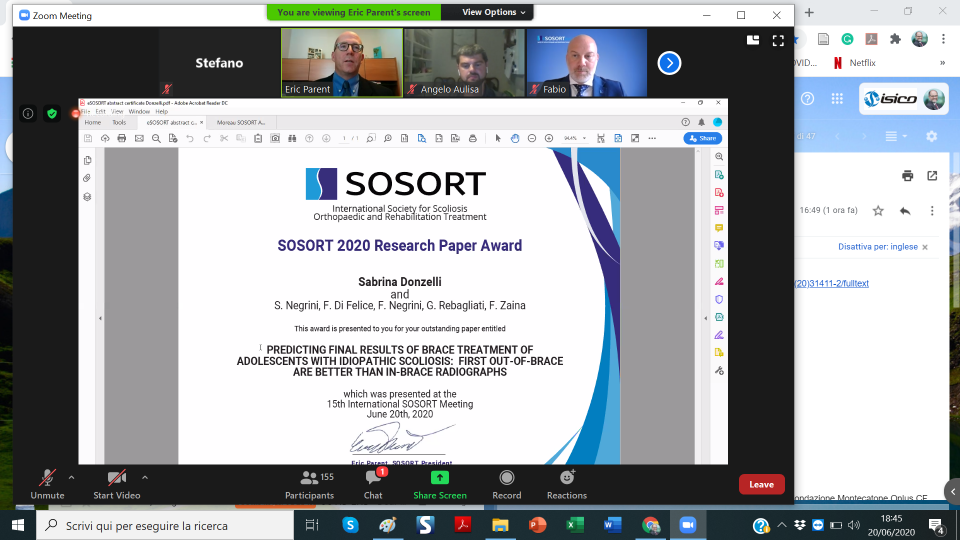This screenshot has width=960, height=540.
Task: Open the Window menu in Acrobat
Action: 139,111
